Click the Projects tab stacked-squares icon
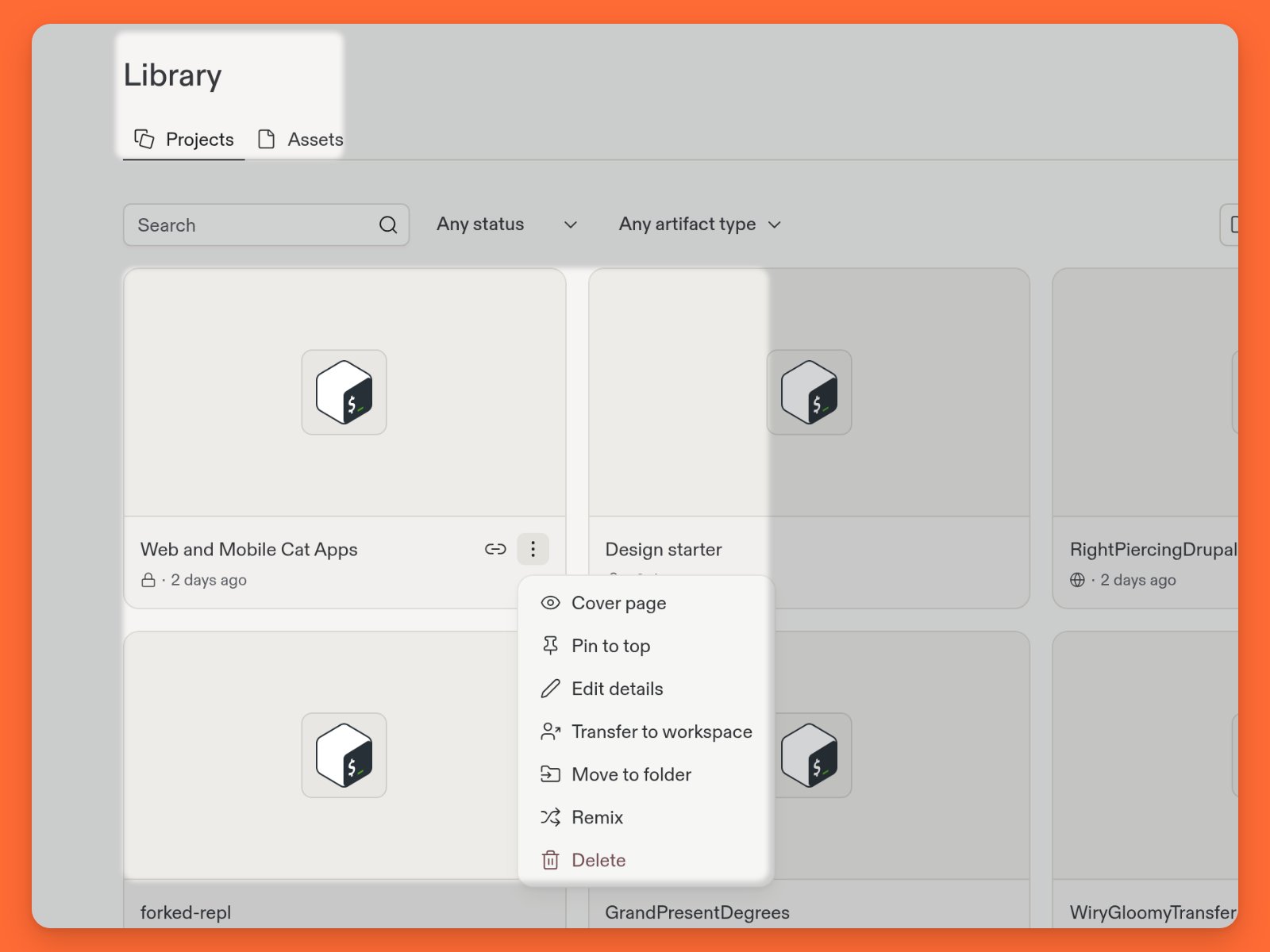This screenshot has height=952, width=1270. tap(144, 139)
